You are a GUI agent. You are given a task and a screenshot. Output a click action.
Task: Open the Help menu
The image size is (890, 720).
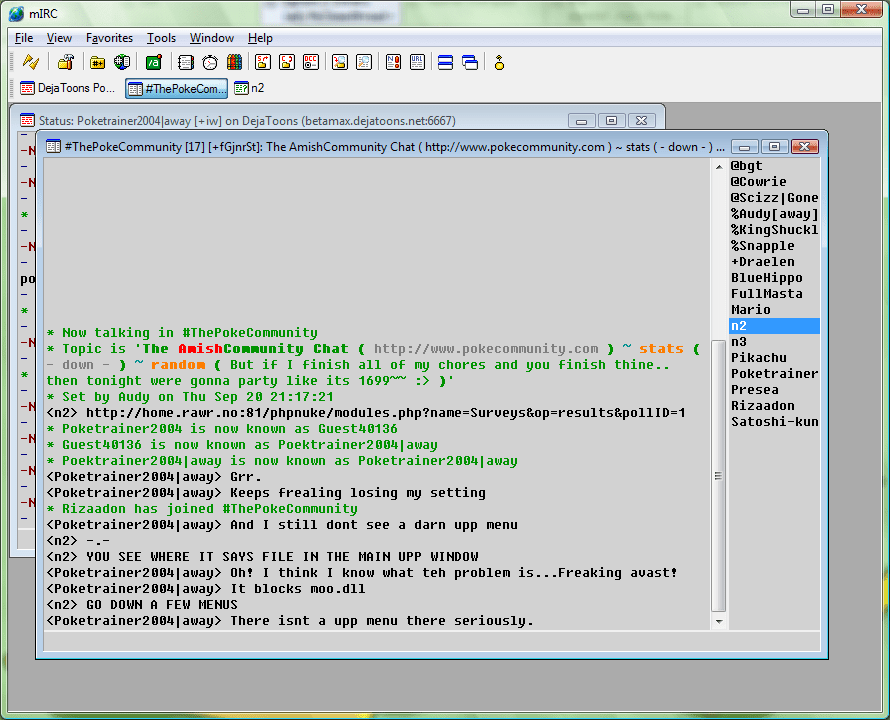261,38
